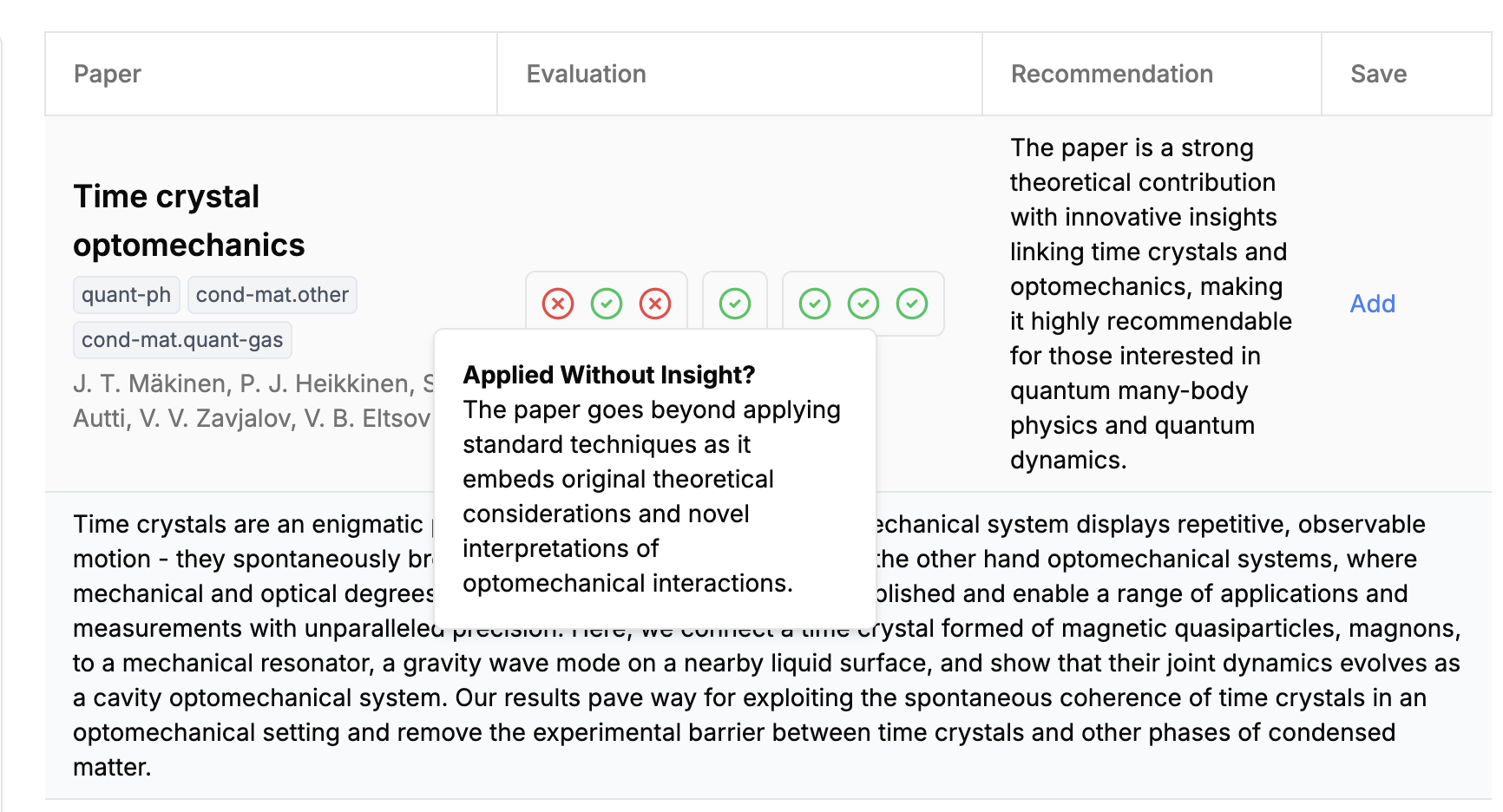
Task: Click the green check between the two red Xs
Action: tap(607, 304)
